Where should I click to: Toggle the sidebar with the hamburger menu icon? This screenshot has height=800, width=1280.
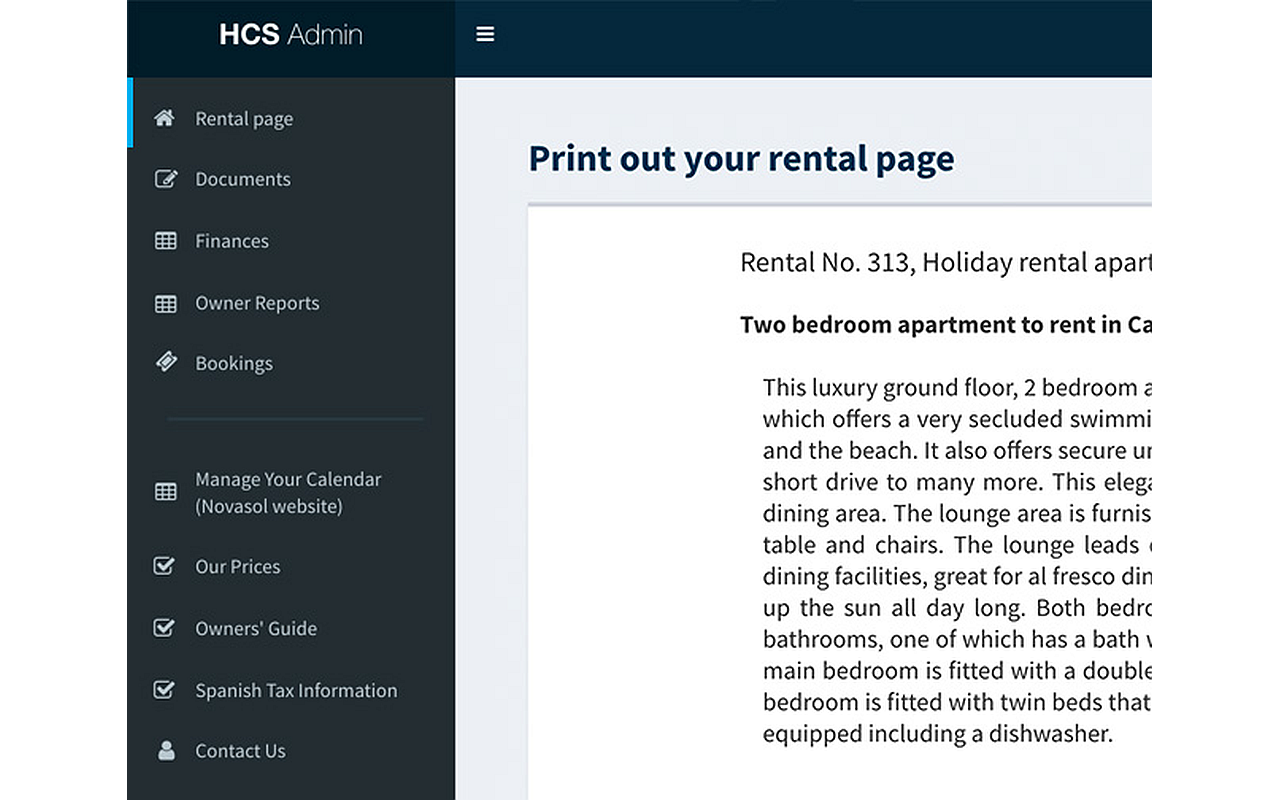click(485, 35)
